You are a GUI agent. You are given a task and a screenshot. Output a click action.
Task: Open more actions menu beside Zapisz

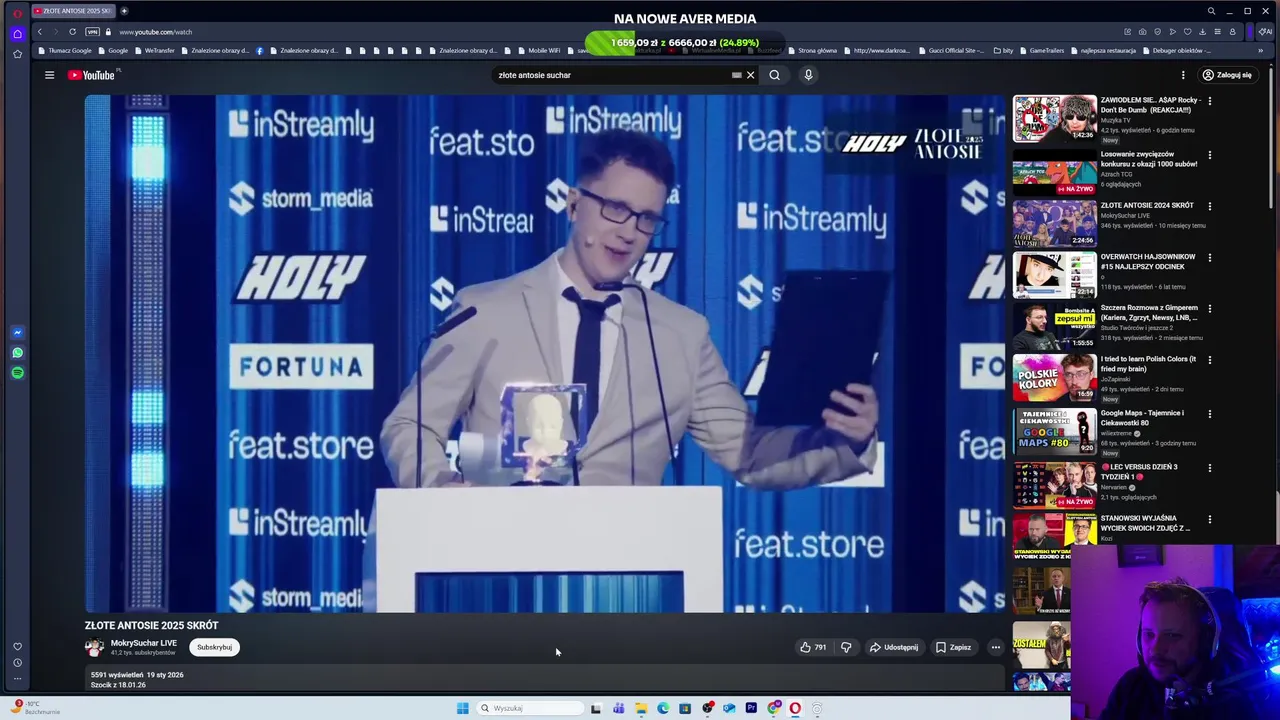(995, 647)
